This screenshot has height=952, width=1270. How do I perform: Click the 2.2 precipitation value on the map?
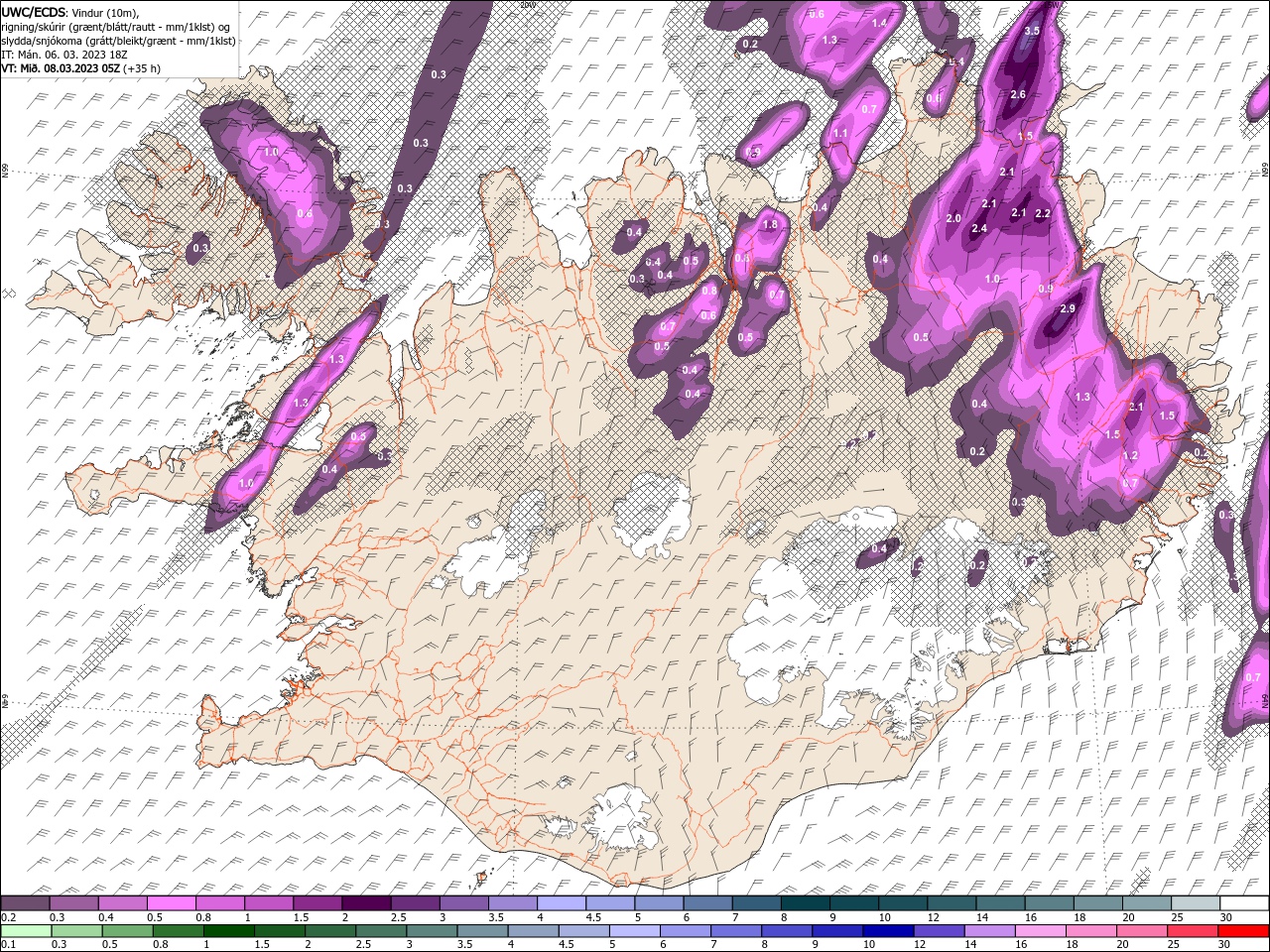tap(1043, 213)
